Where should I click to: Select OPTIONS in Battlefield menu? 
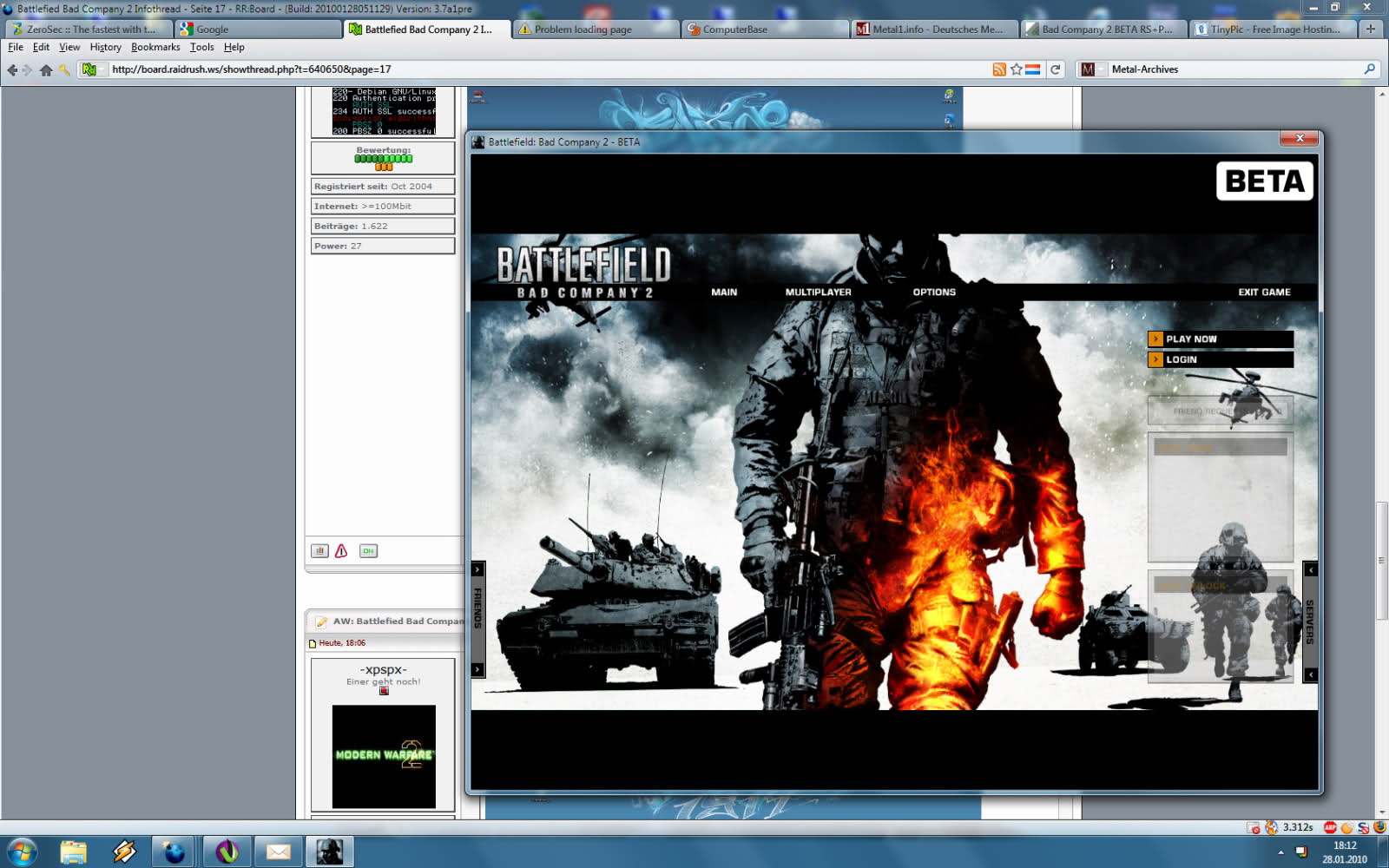pos(934,293)
